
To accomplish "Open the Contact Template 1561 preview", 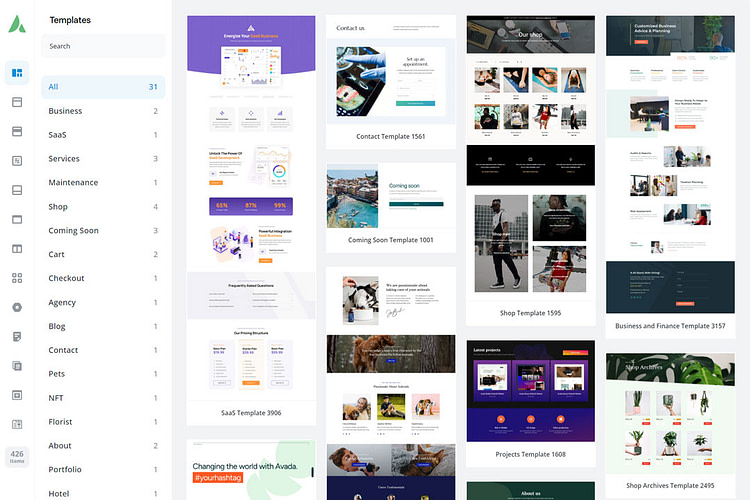I will coord(391,81).
